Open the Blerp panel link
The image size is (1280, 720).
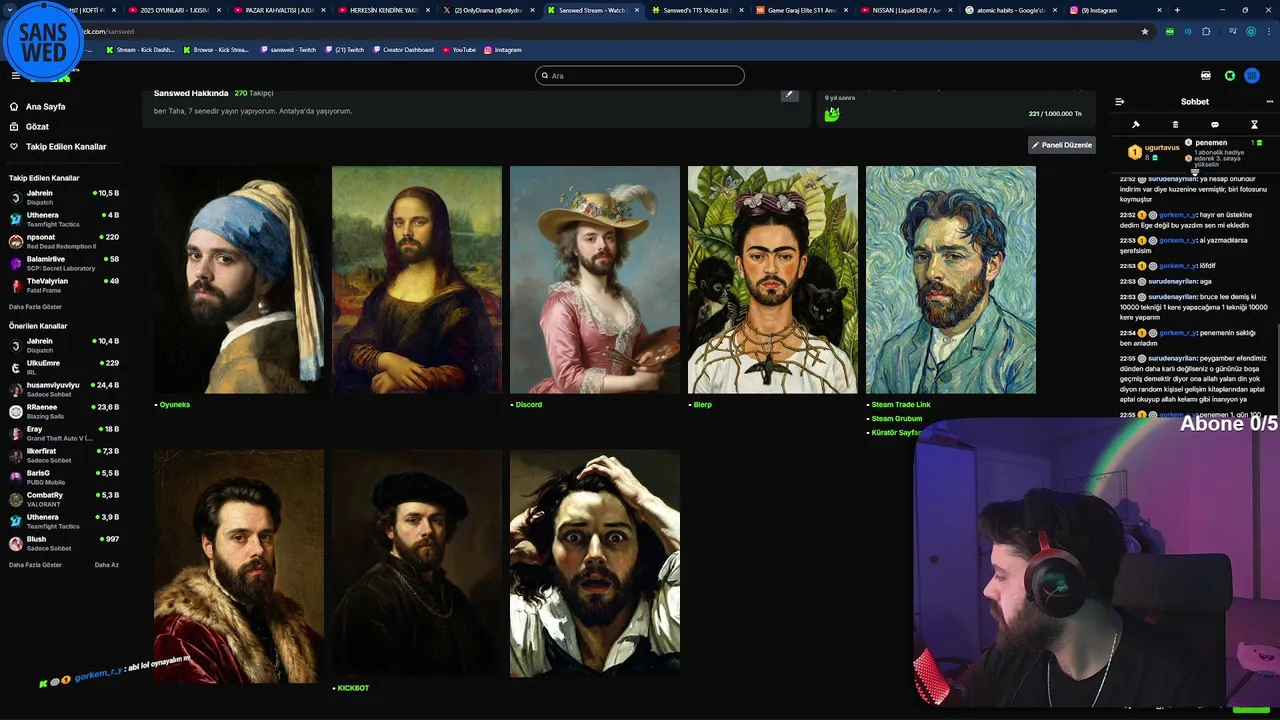tap(702, 405)
